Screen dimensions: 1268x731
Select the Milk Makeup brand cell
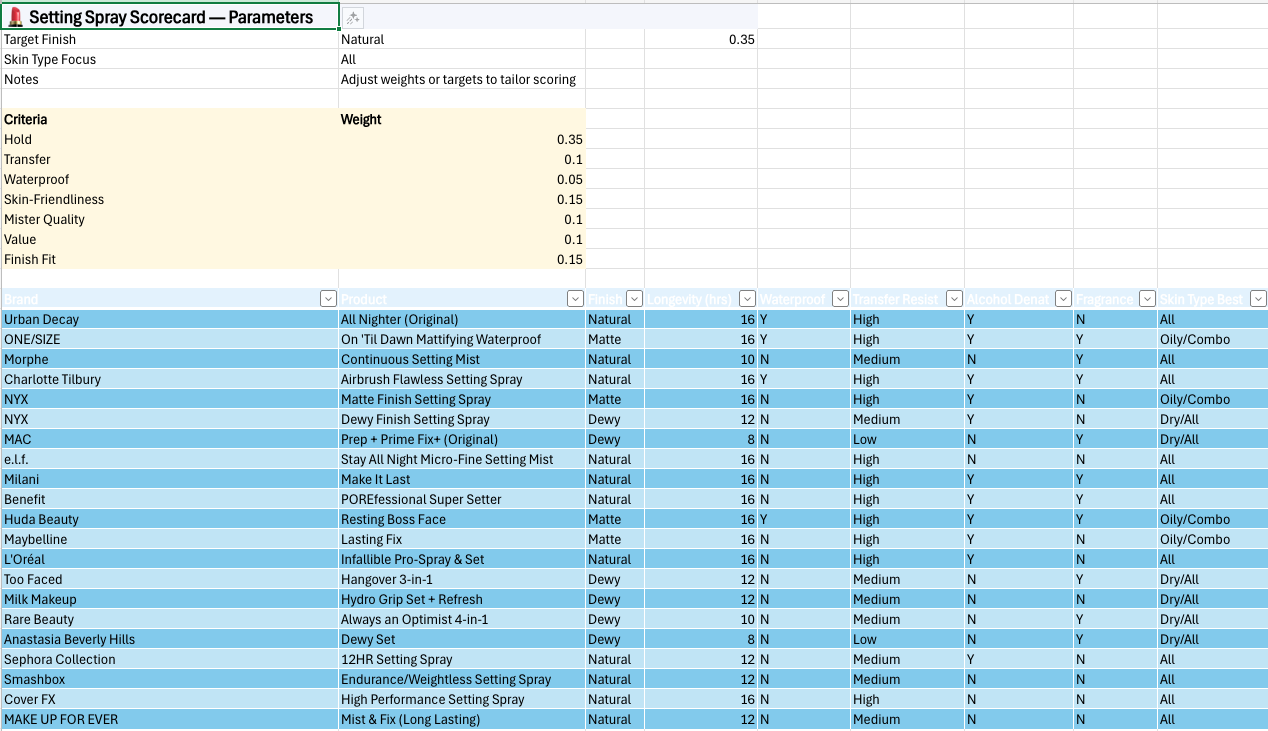(169, 599)
